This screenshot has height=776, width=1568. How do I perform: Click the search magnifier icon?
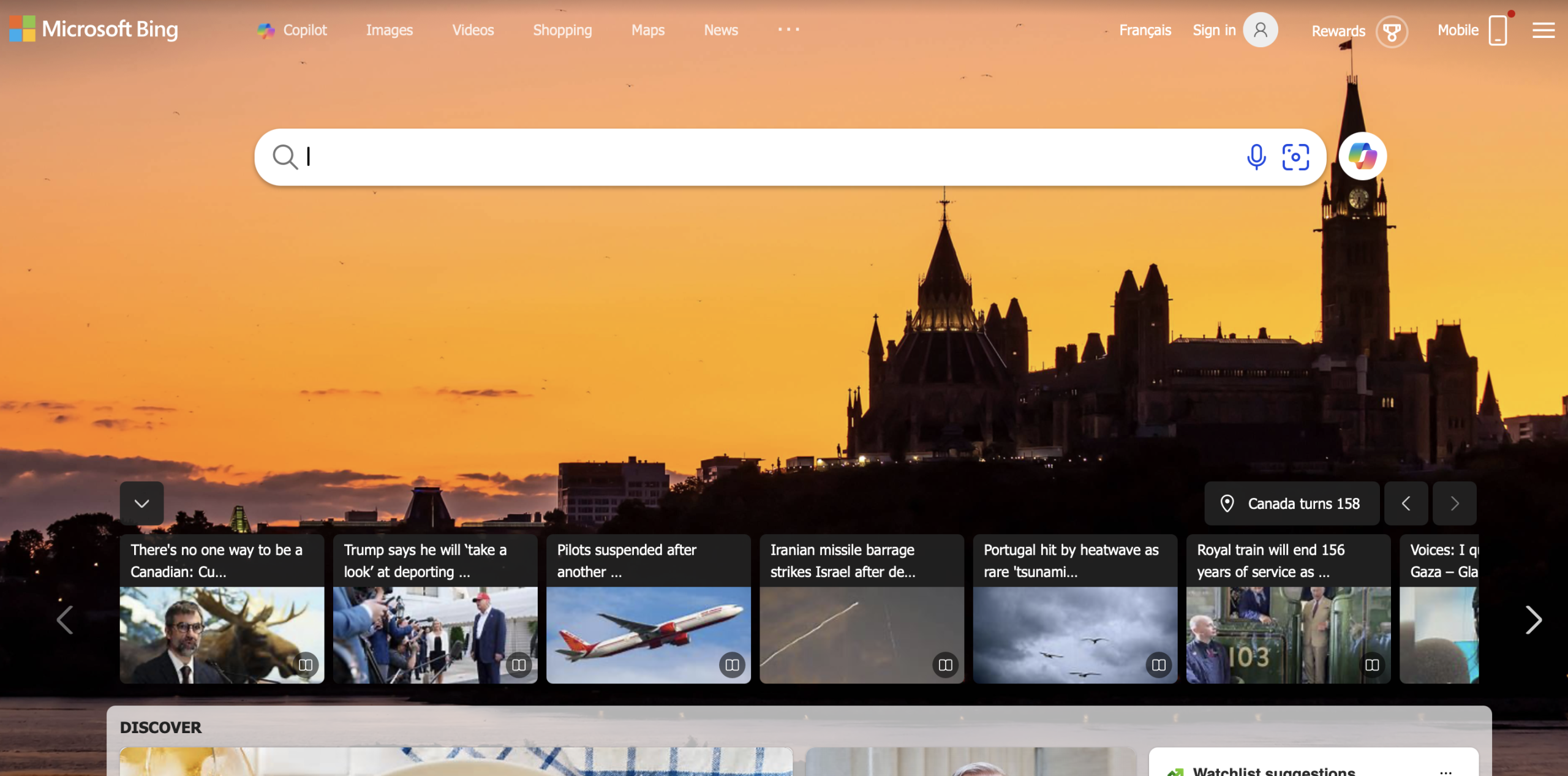(285, 157)
